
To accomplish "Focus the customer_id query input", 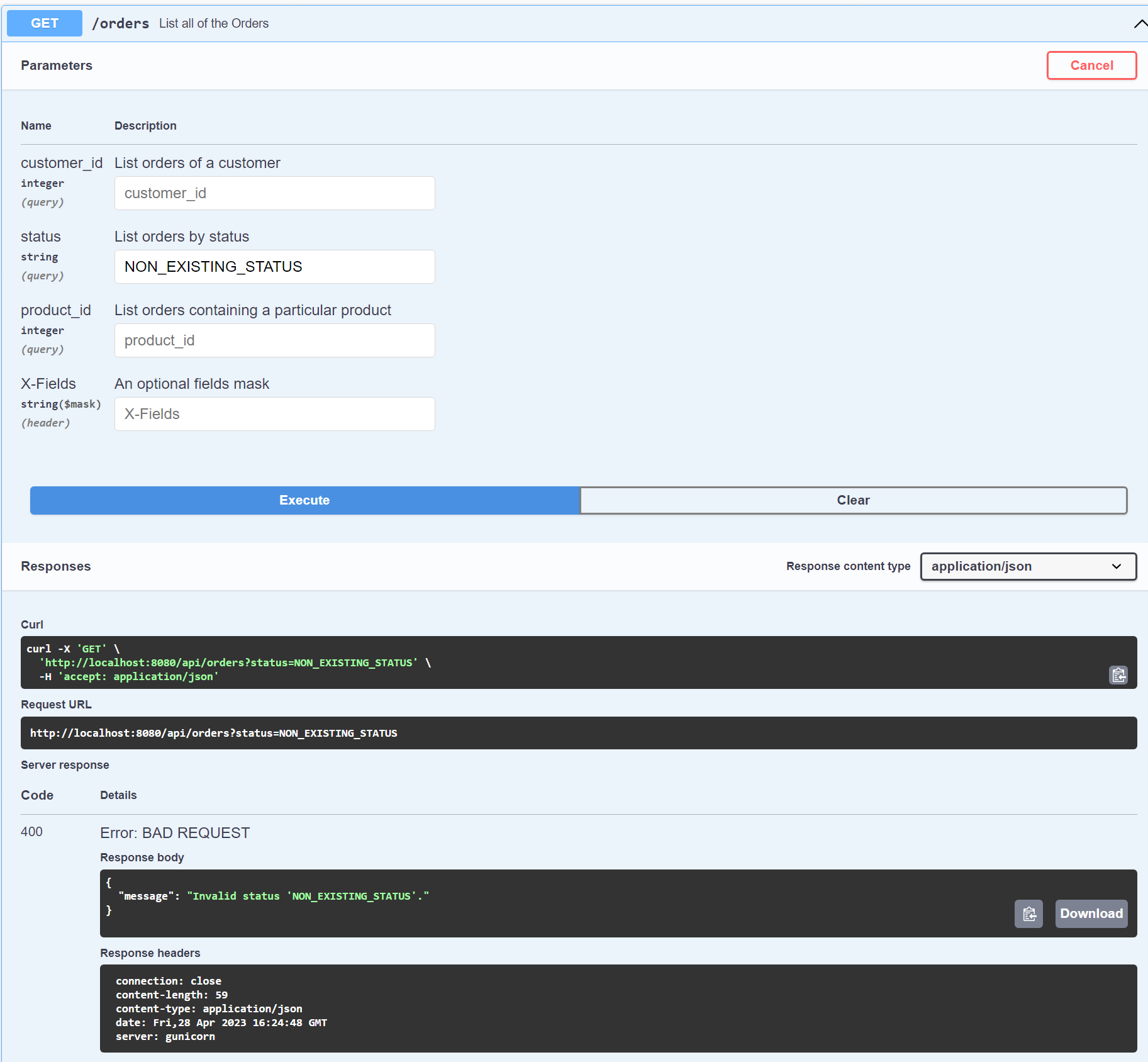I will point(274,193).
